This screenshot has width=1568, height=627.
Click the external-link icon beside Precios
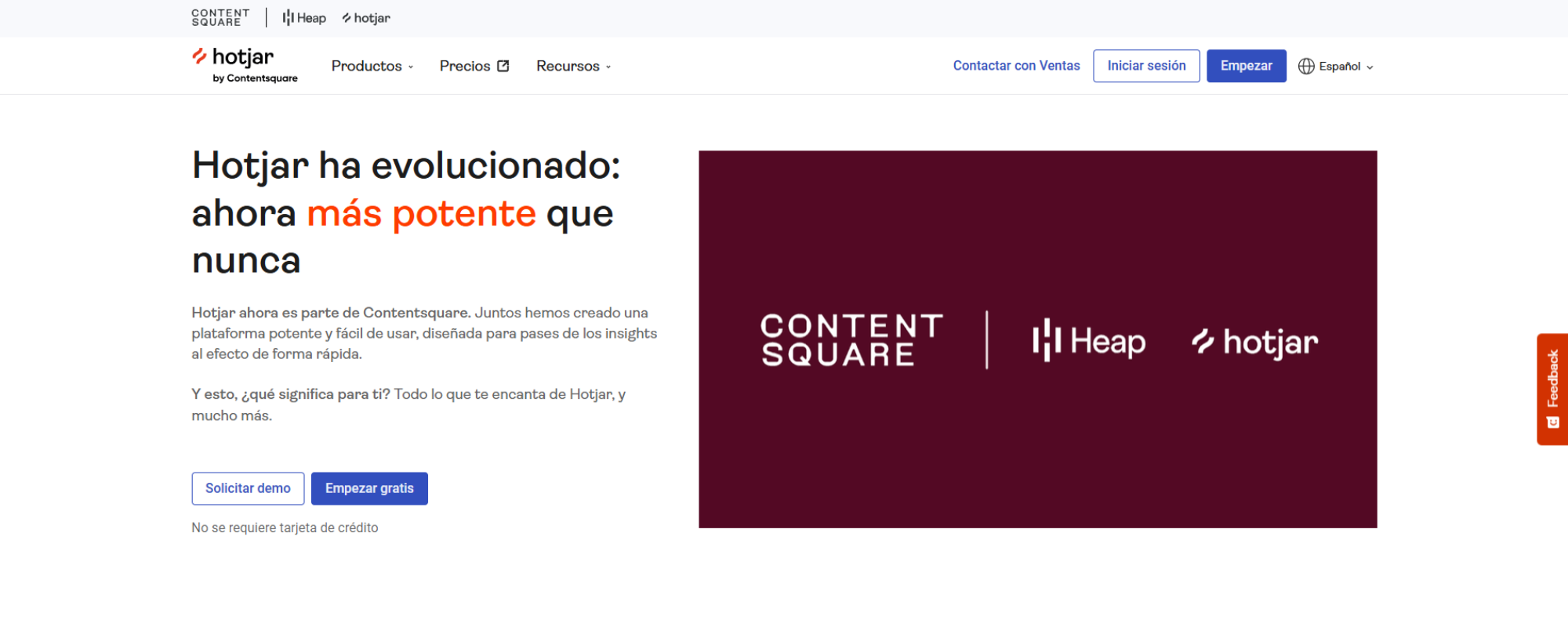point(503,66)
